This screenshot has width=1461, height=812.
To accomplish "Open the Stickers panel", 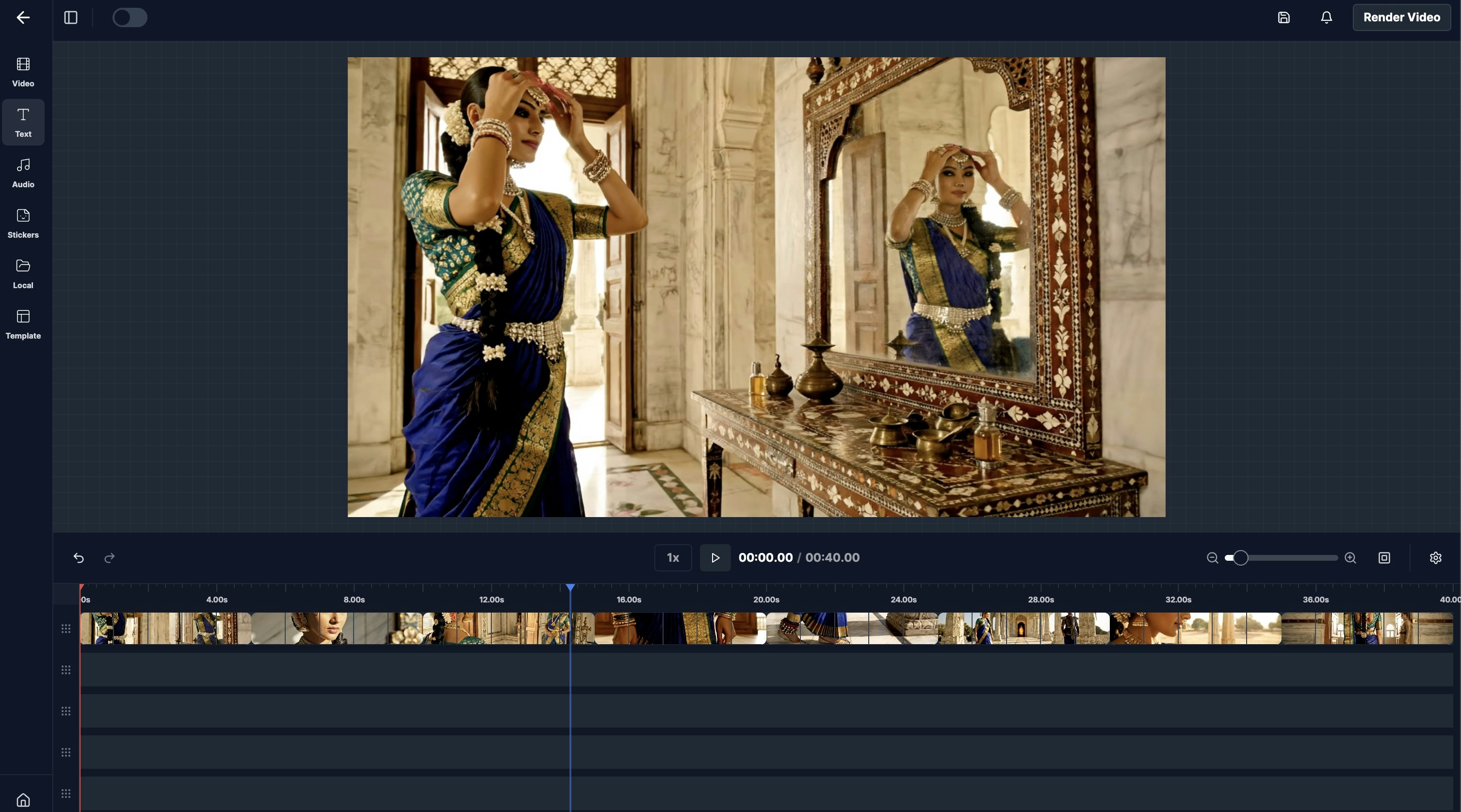I will click(x=23, y=223).
